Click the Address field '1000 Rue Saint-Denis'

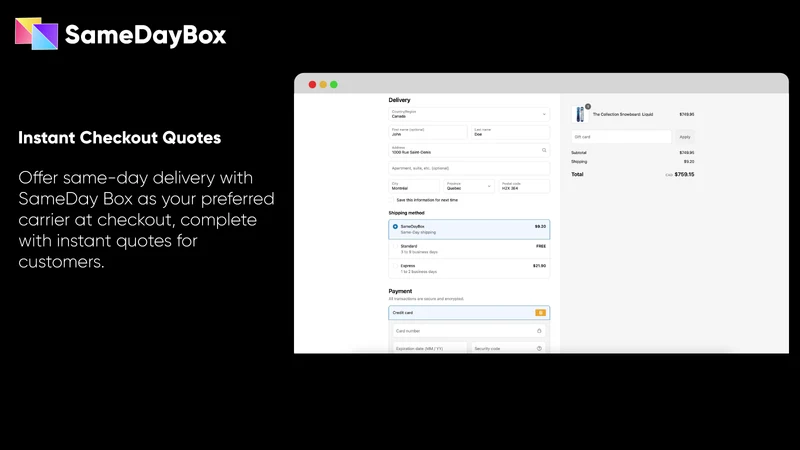click(x=469, y=150)
